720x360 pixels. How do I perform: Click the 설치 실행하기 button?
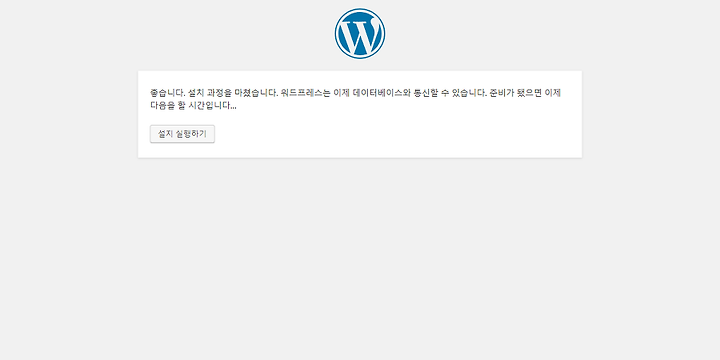(x=182, y=134)
